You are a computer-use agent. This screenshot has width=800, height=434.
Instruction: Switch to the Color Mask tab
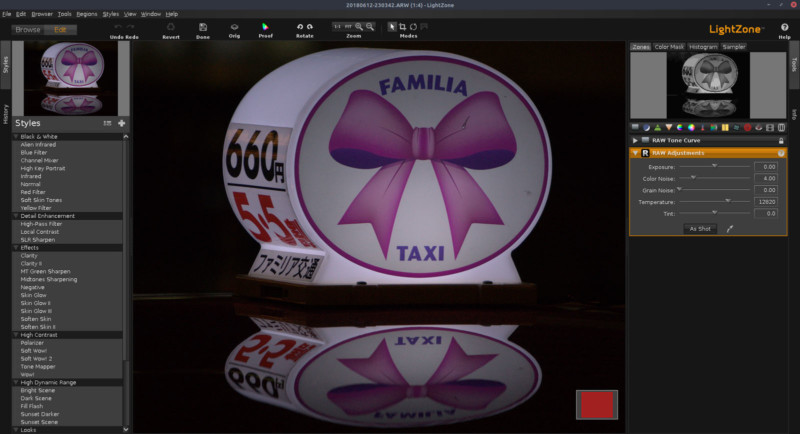[x=669, y=46]
